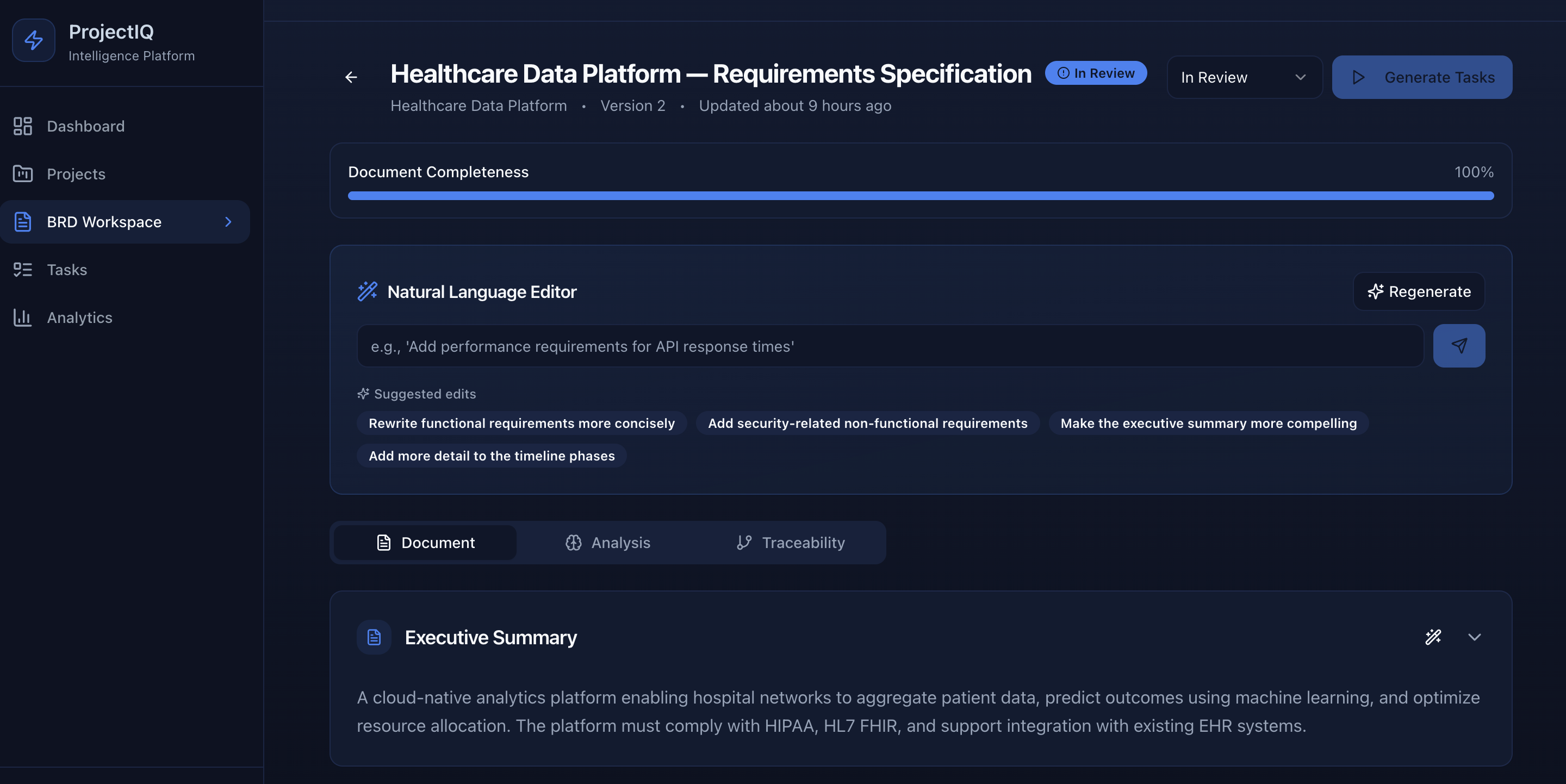Click the Document Completeness progress bar
This screenshot has width=1566, height=784.
tap(921, 196)
